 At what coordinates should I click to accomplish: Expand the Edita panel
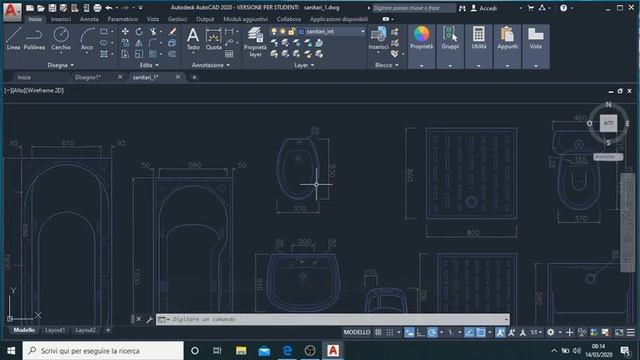149,65
